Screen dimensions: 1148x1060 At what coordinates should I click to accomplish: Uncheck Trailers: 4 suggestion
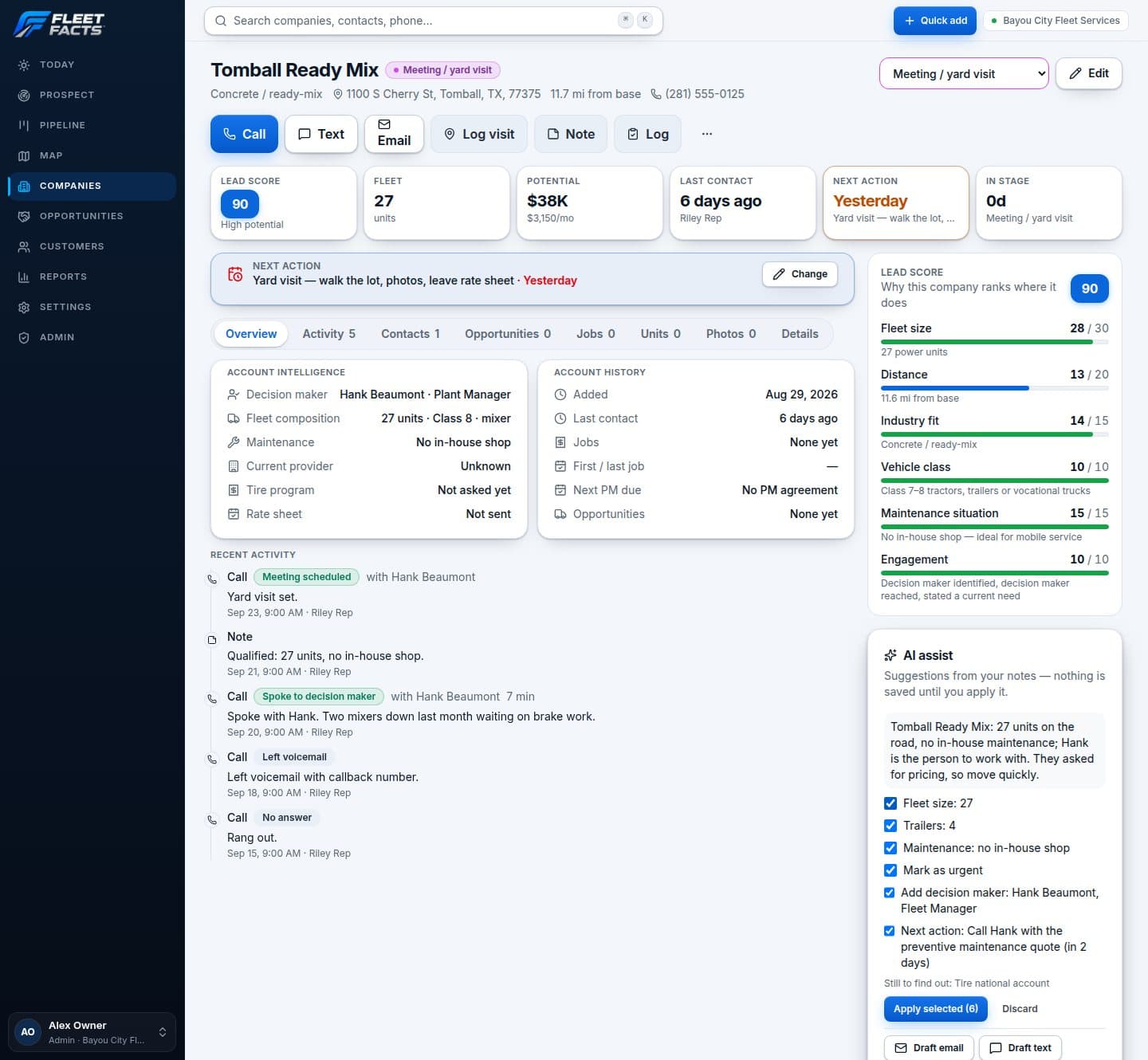890,826
